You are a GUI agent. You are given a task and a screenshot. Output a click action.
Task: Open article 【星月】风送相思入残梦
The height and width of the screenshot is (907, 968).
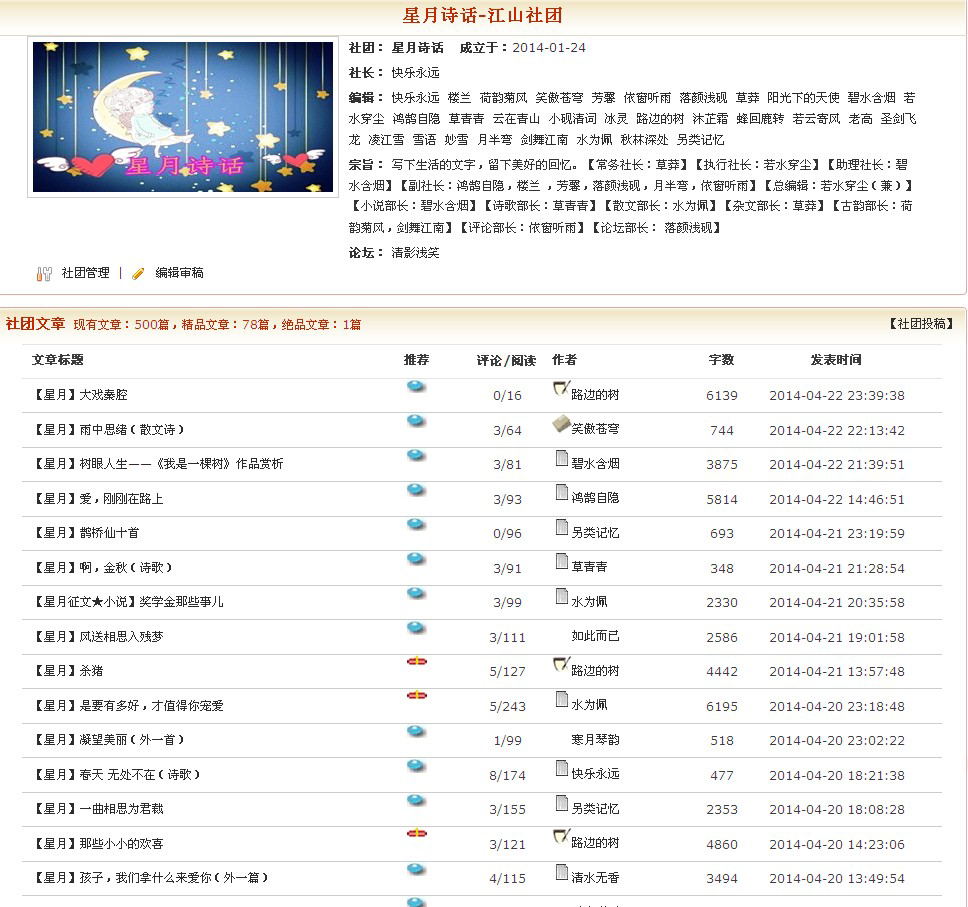98,636
